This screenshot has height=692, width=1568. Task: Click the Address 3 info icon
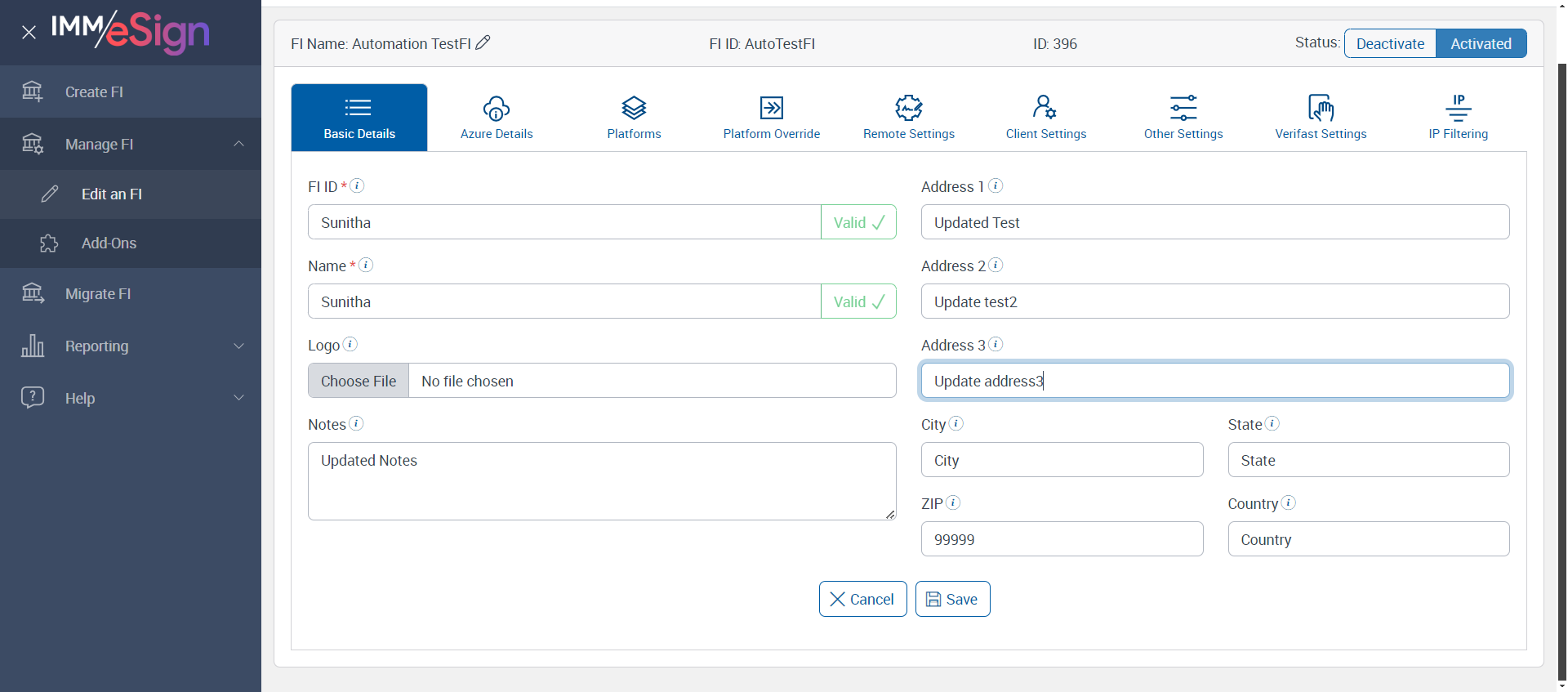coord(996,344)
